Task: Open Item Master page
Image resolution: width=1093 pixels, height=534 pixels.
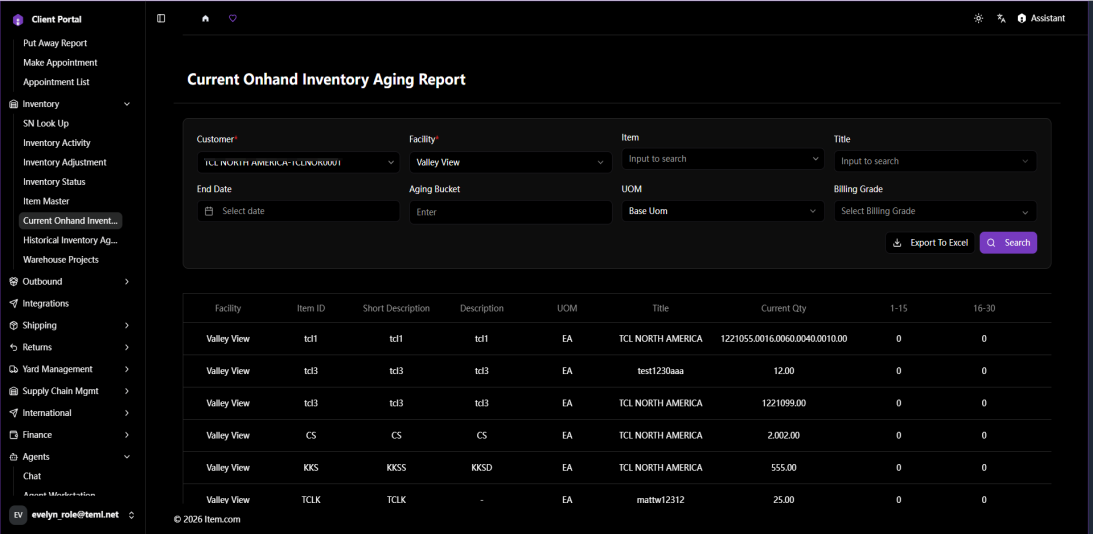Action: click(46, 201)
